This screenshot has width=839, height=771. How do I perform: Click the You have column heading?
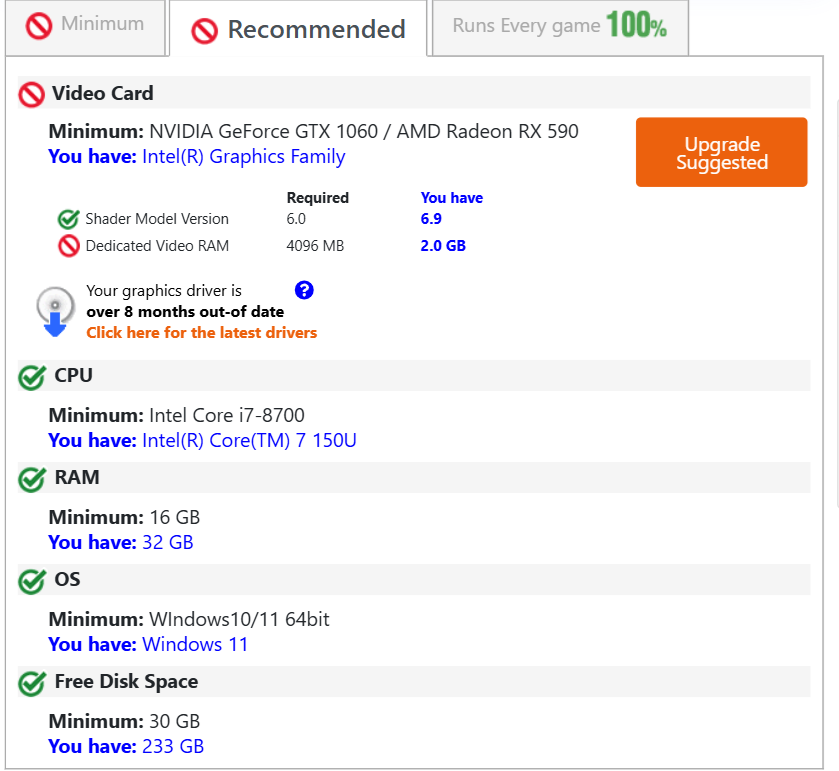point(452,198)
